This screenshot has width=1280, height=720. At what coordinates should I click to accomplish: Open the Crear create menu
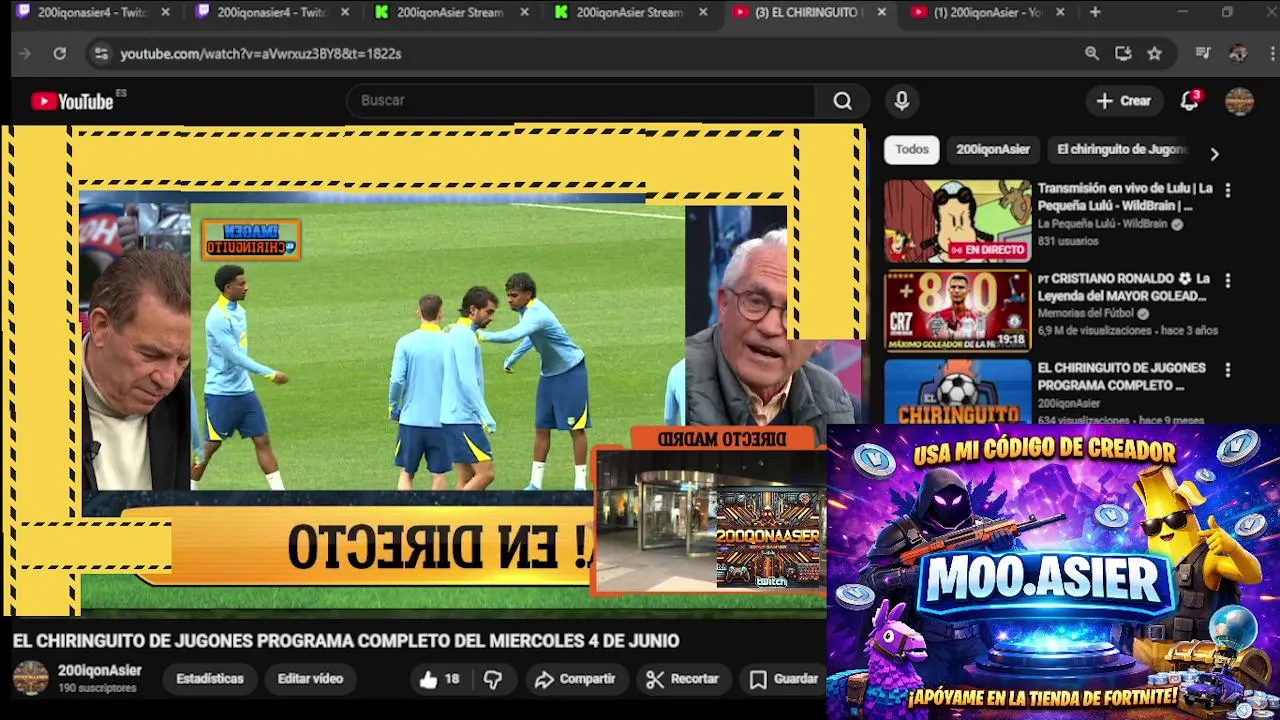tap(1124, 101)
